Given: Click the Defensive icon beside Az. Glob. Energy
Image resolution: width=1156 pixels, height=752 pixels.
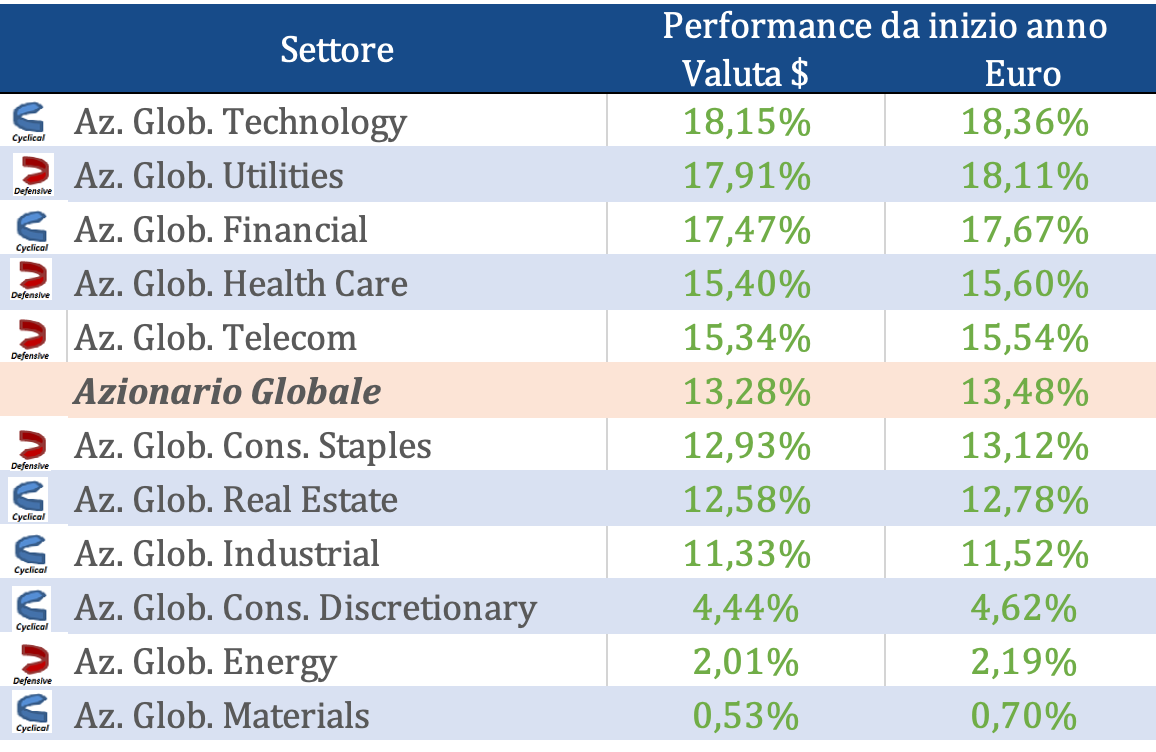Looking at the screenshot, I should pyautogui.click(x=31, y=663).
